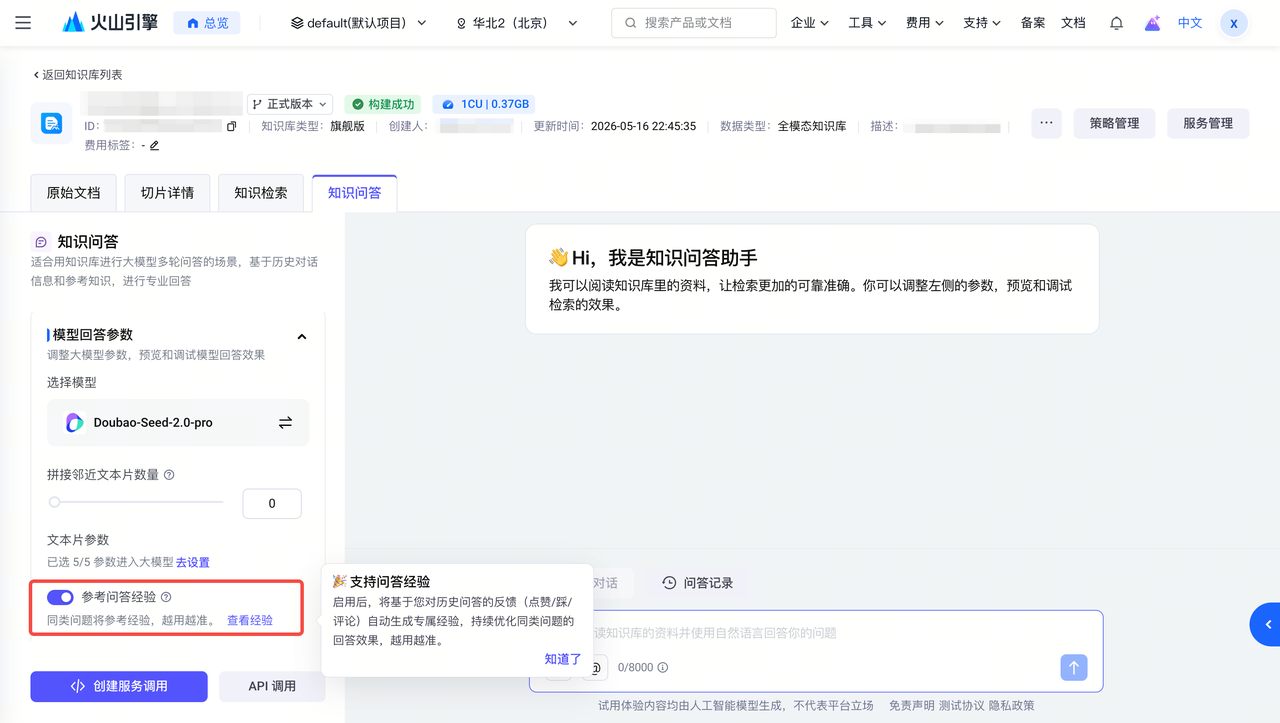1280x723 pixels.
Task: Open the 正式版本 version dropdown
Action: click(x=290, y=104)
